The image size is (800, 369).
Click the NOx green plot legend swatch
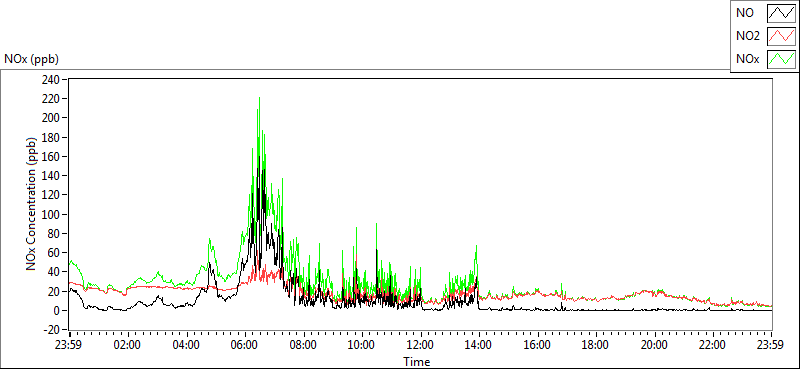click(x=781, y=59)
